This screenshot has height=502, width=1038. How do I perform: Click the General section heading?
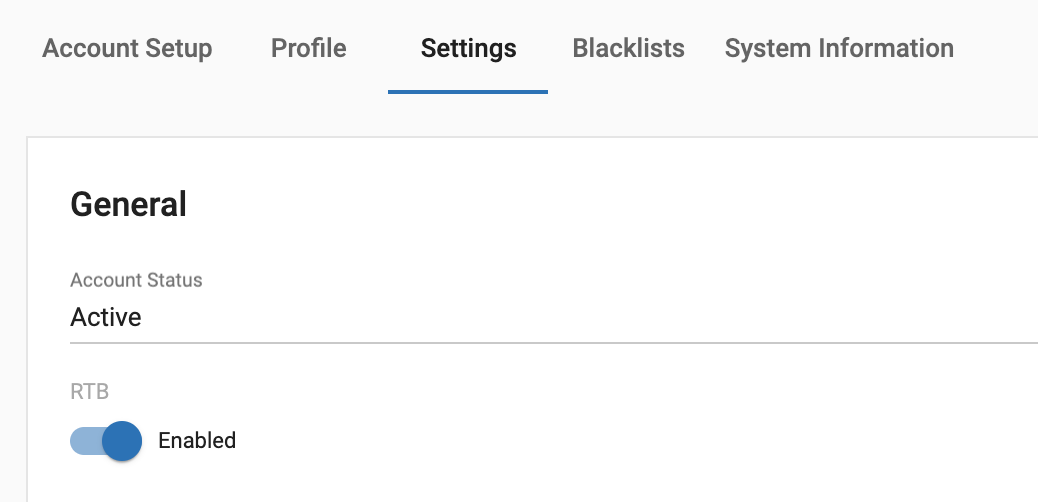128,204
